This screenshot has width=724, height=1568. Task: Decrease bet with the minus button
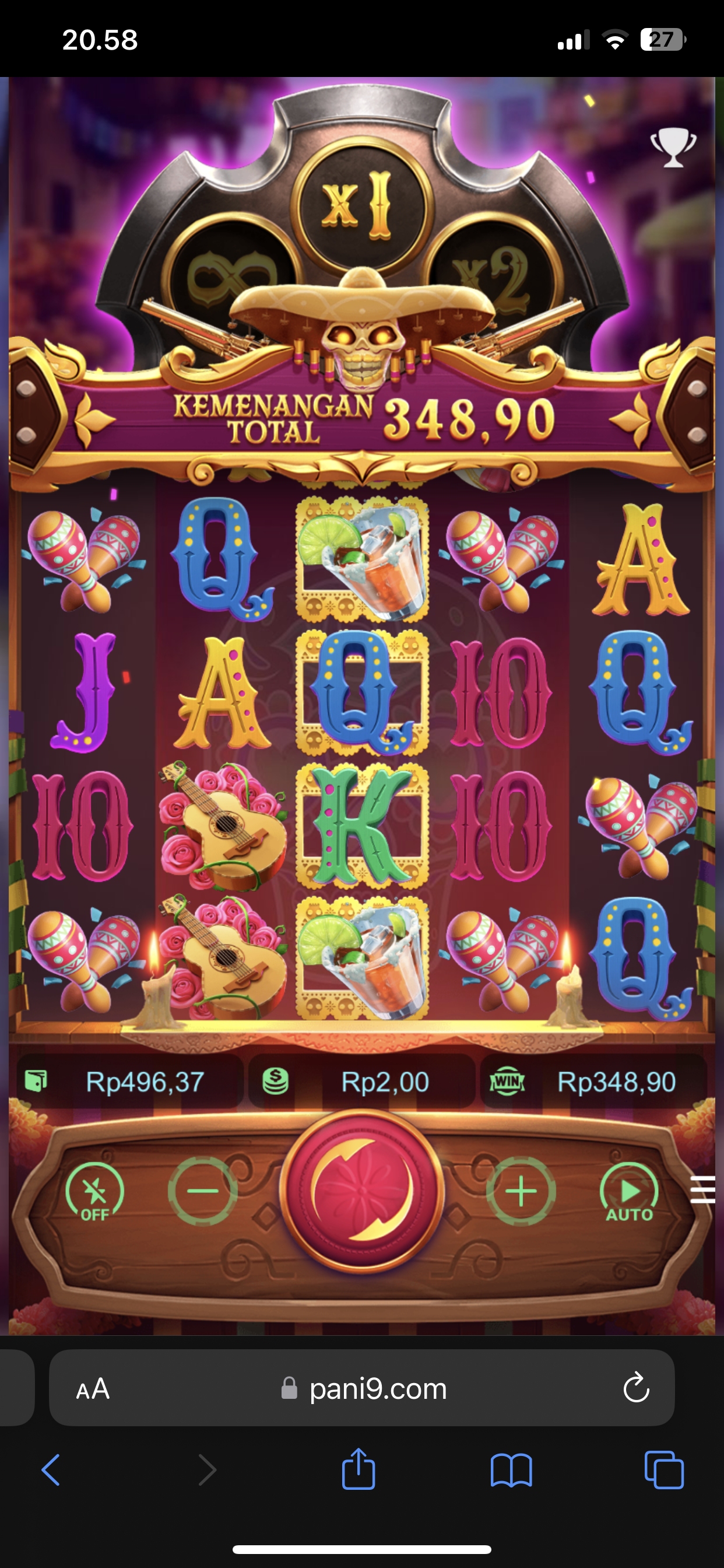pyautogui.click(x=203, y=1191)
